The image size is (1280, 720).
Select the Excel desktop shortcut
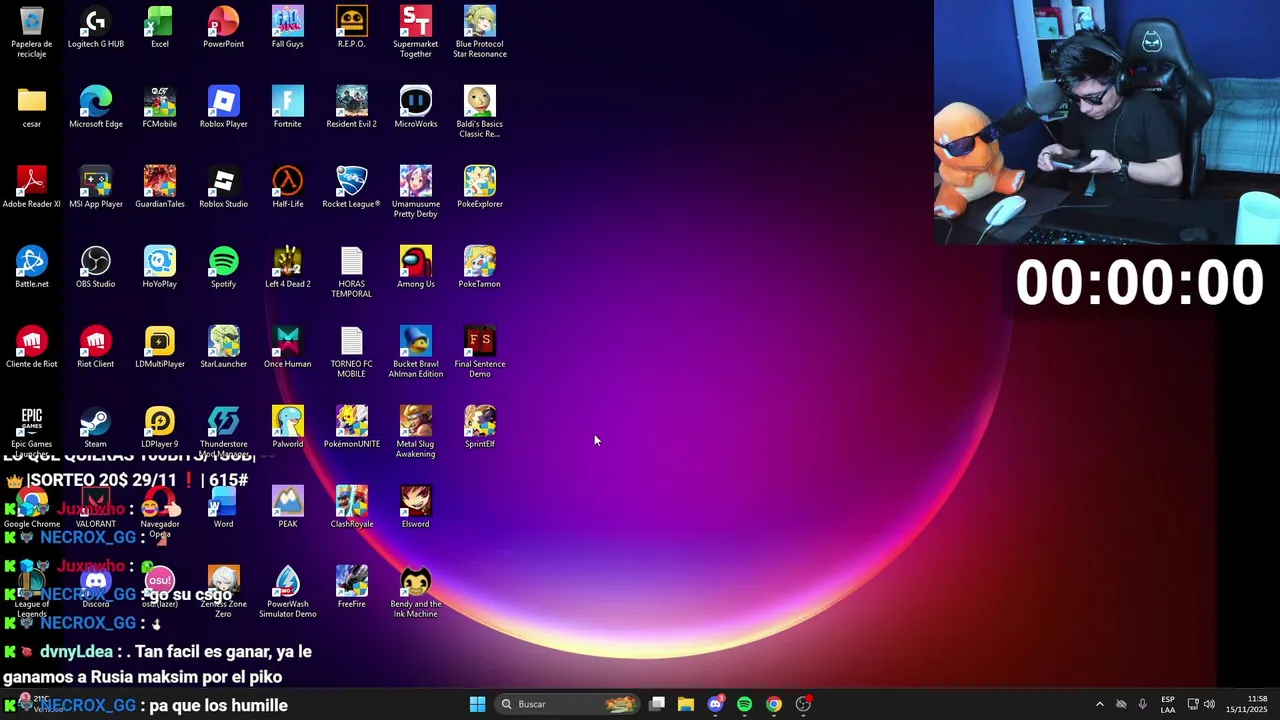coord(160,27)
